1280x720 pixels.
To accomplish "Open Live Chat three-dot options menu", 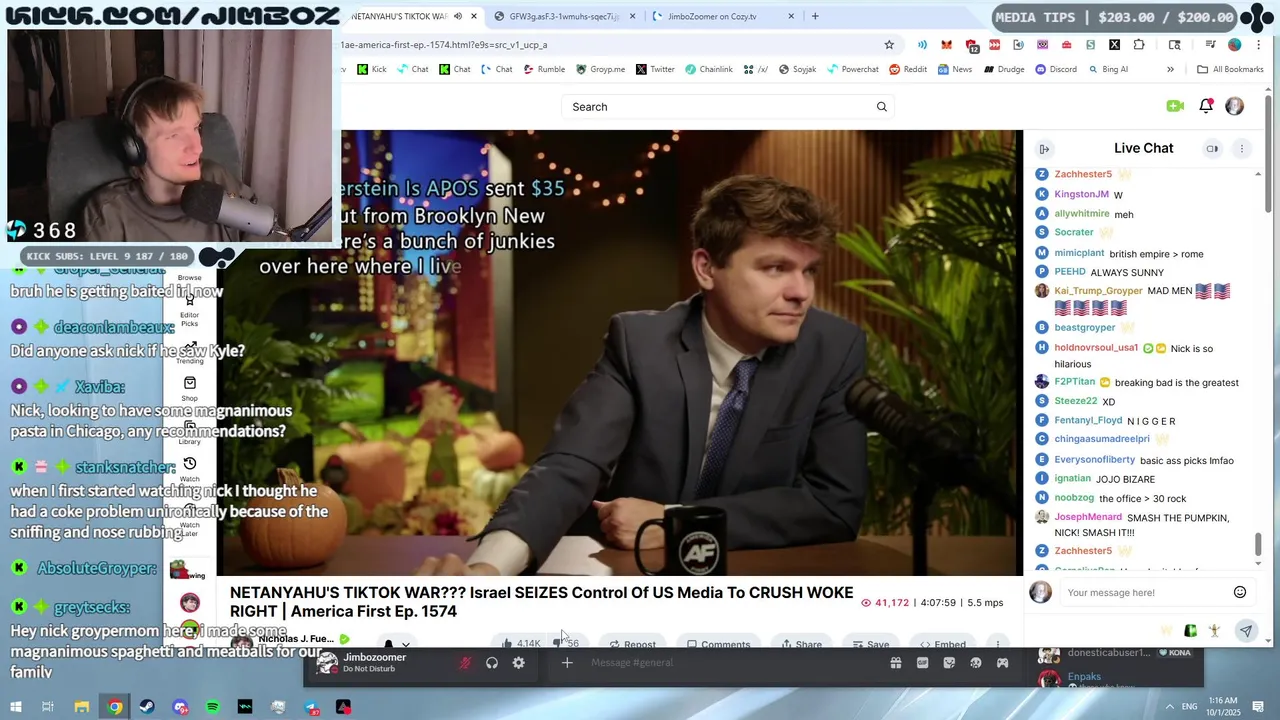I will pos(1242,149).
